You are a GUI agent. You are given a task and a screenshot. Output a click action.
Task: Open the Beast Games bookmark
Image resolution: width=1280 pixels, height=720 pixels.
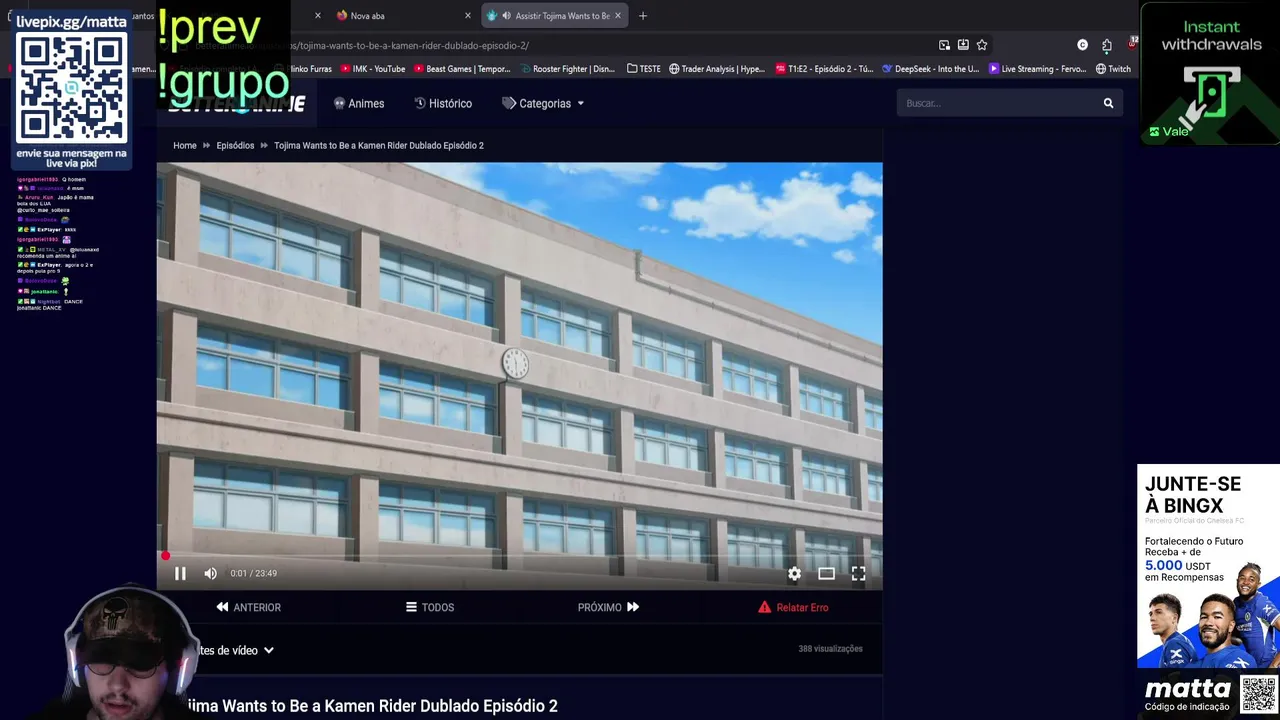pos(462,69)
